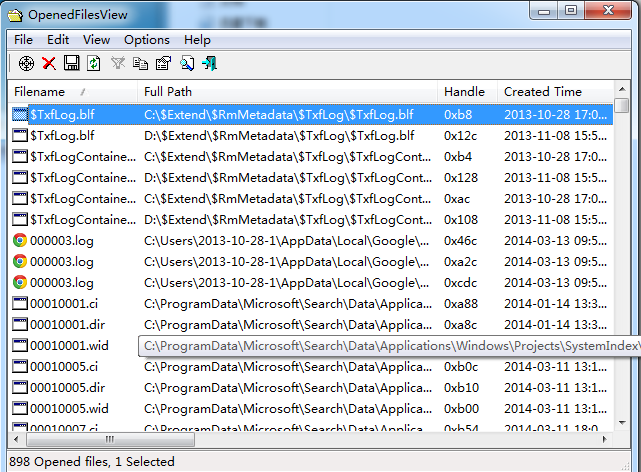The height and width of the screenshot is (472, 641).
Task: Click the copy selected items icon
Action: [x=140, y=63]
